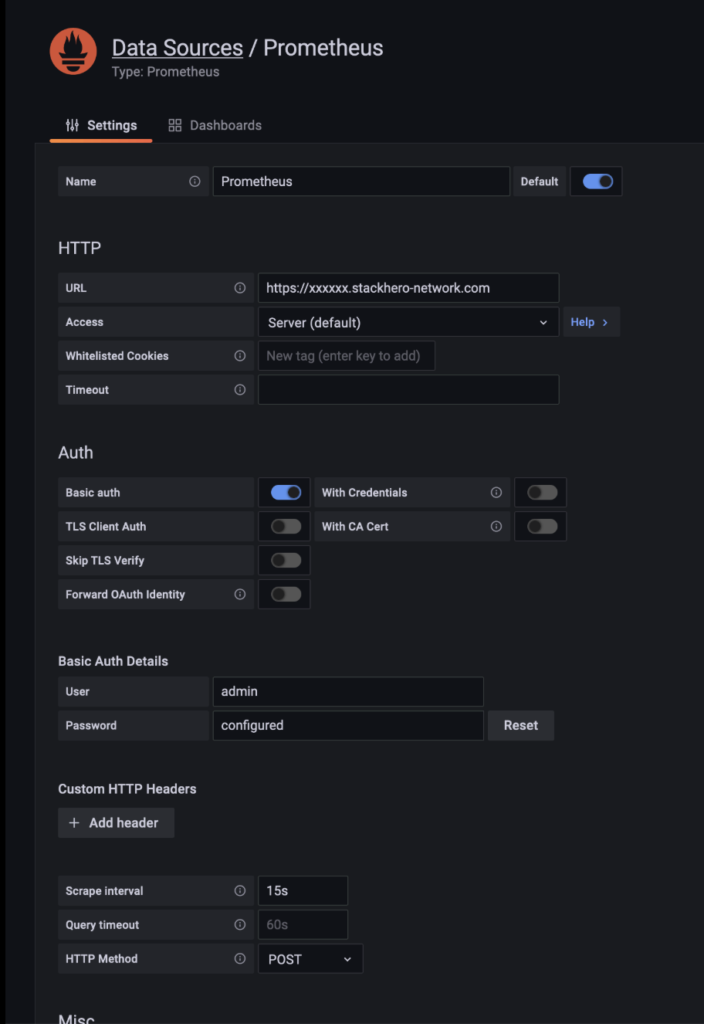Toggle With CA Cert switch

click(x=542, y=527)
